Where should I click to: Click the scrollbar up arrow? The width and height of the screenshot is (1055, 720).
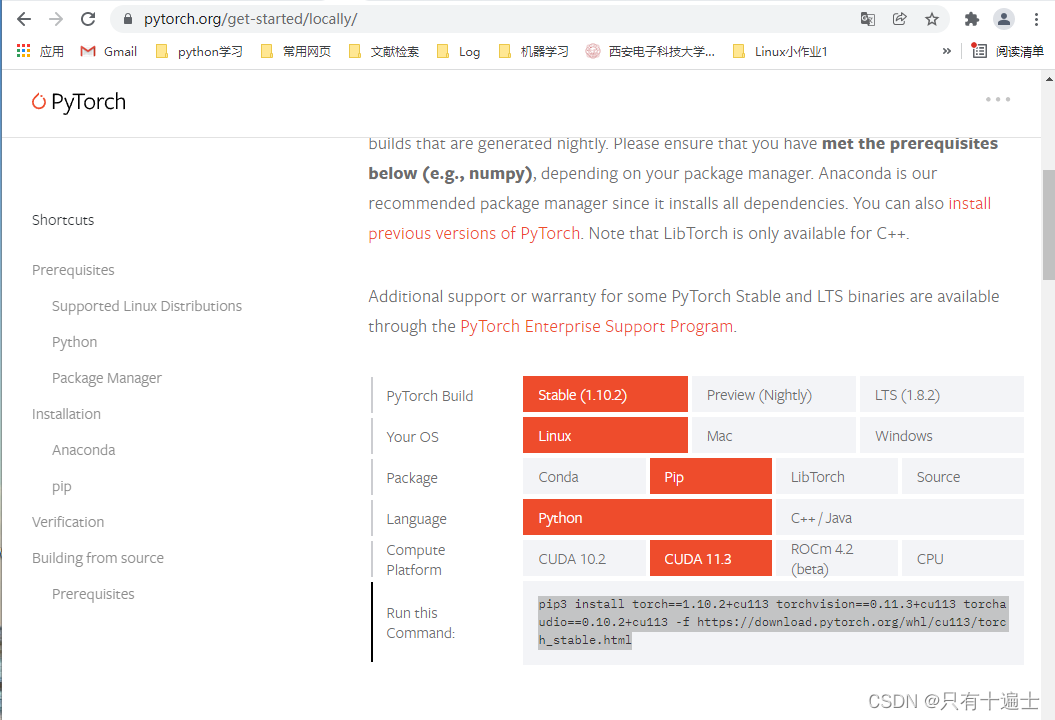[x=1048, y=79]
